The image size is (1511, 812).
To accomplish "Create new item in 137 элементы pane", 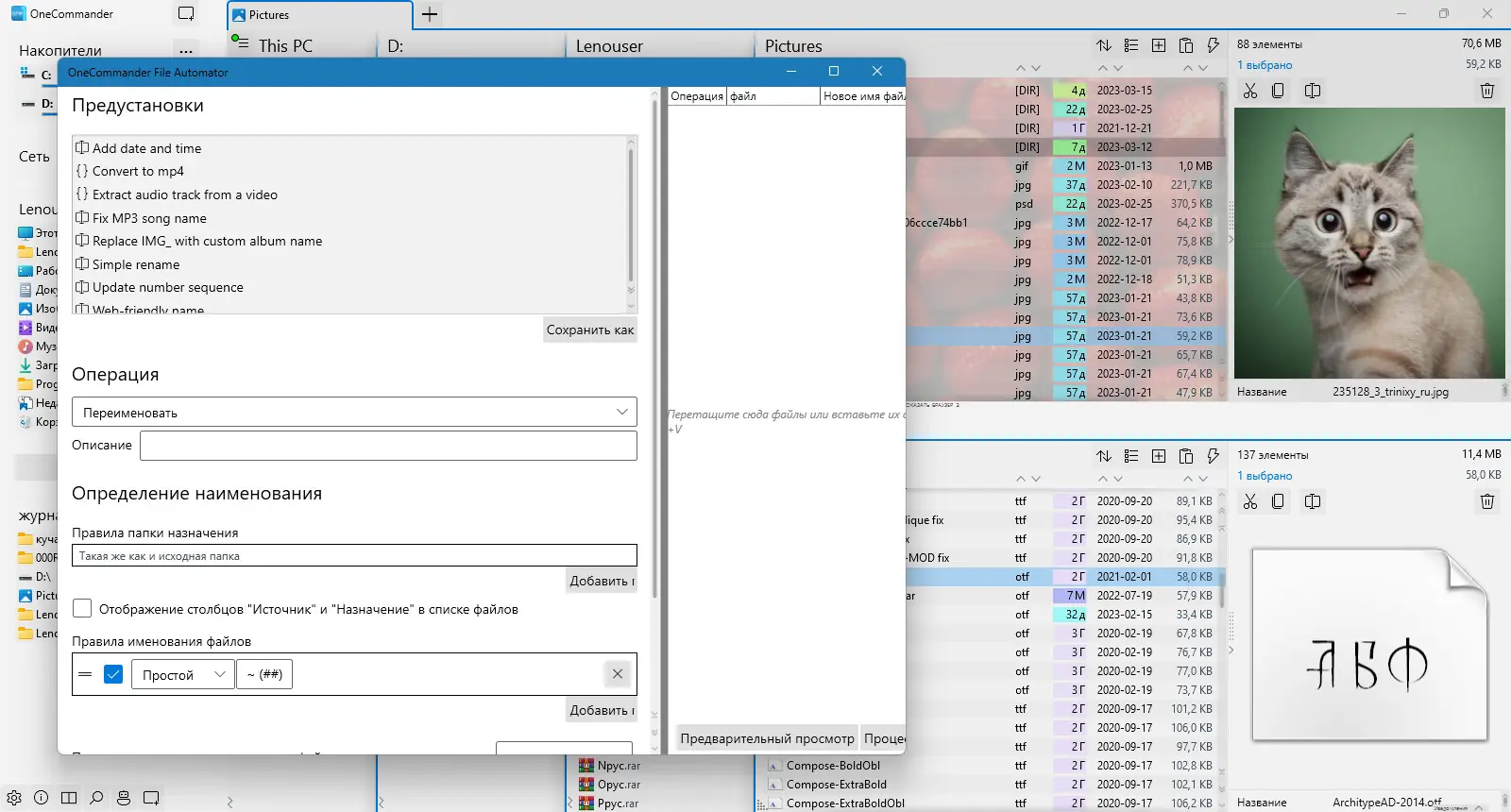I will point(1159,456).
